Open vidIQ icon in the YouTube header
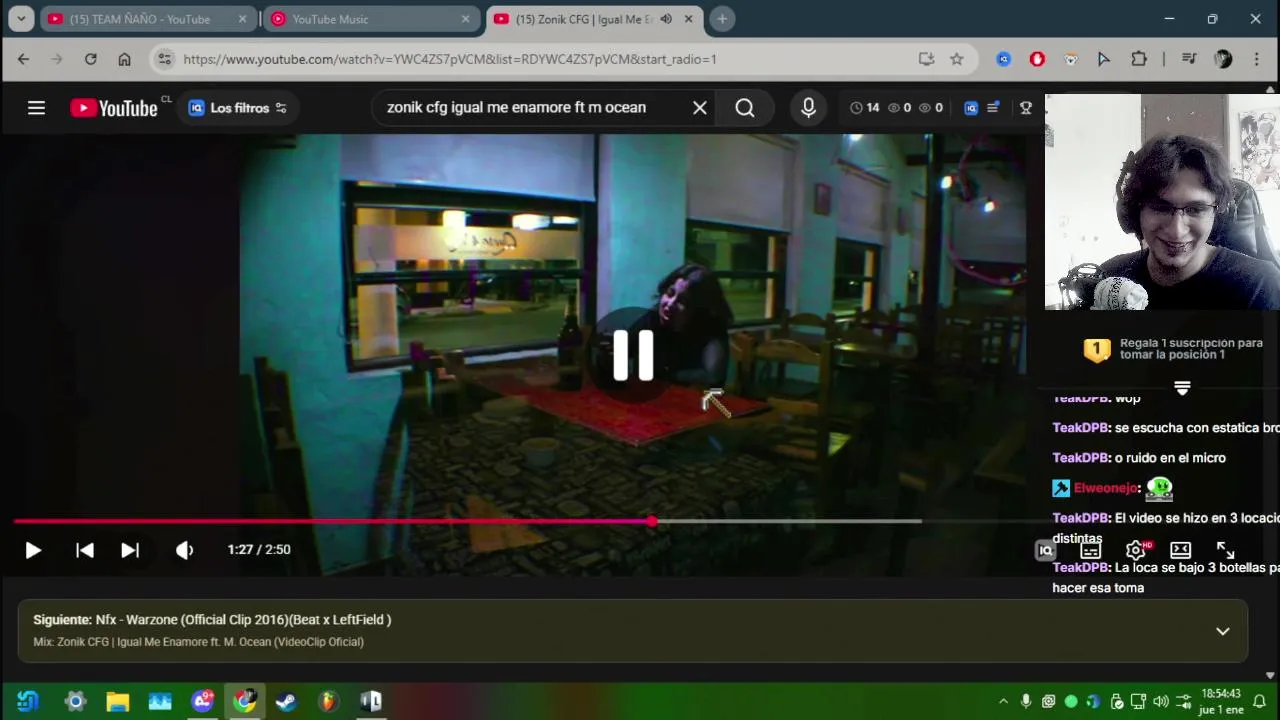 tap(971, 108)
